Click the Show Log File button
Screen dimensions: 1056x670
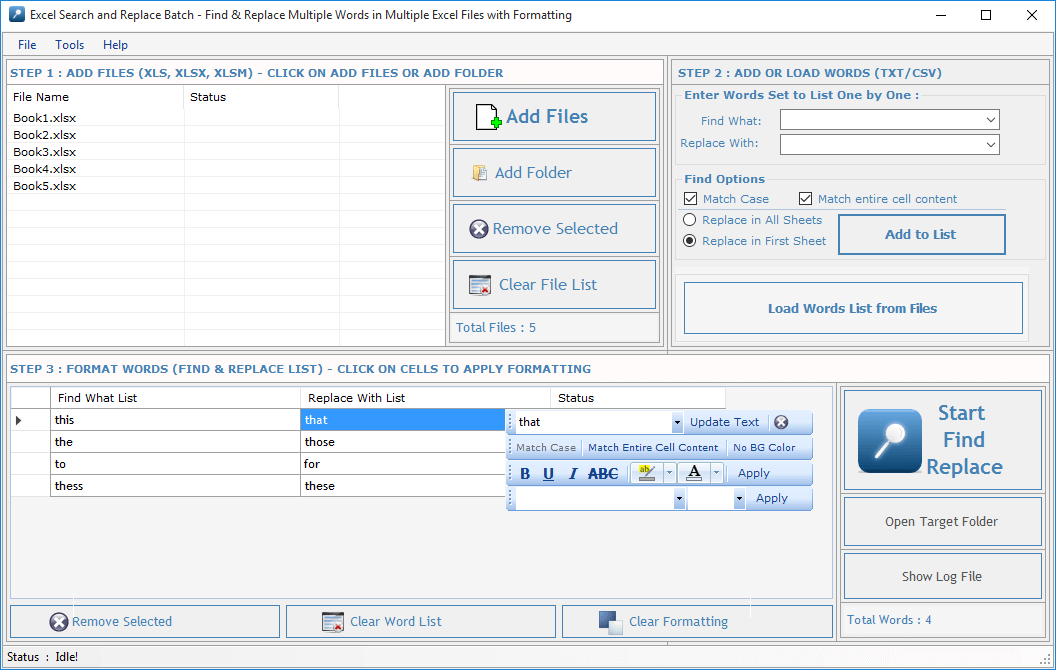coord(942,576)
